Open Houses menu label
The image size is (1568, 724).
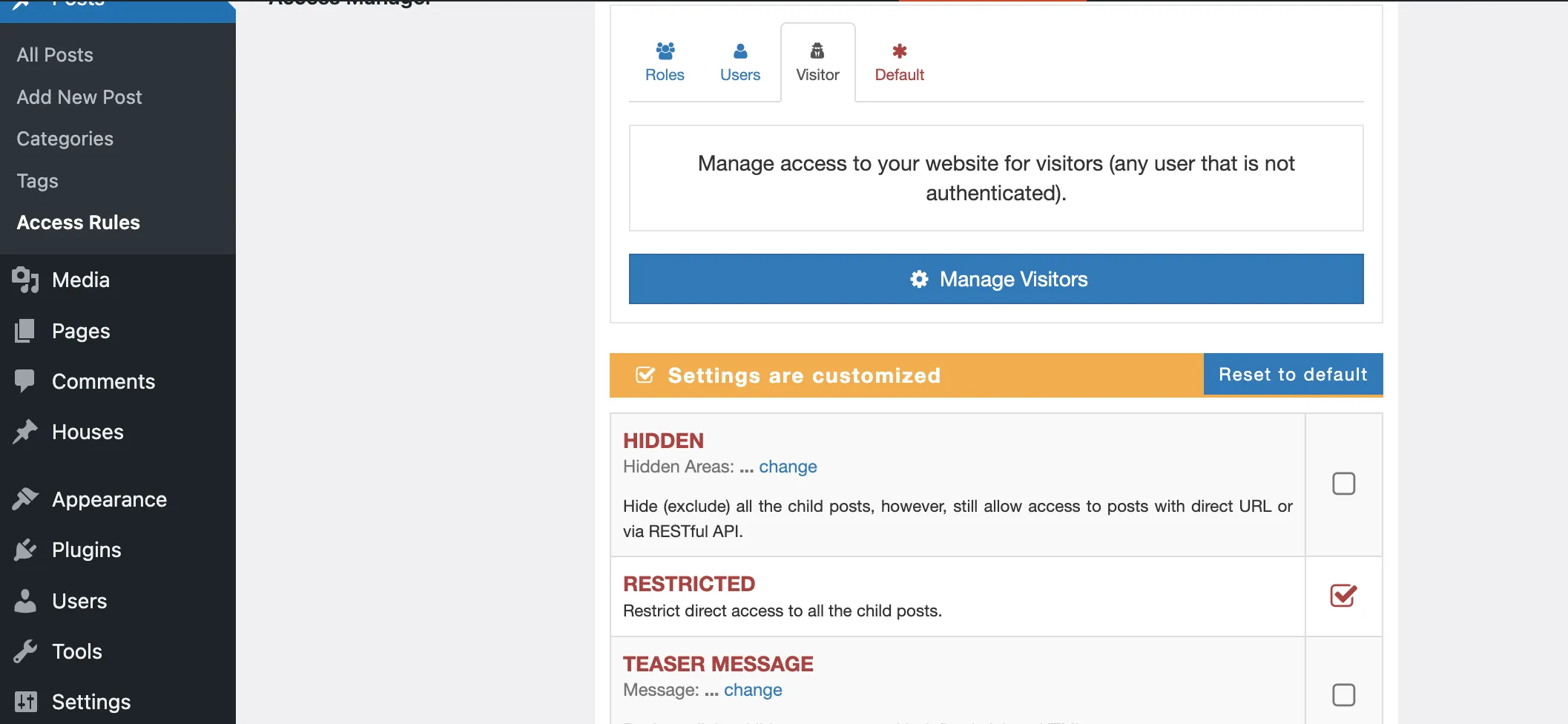(x=88, y=432)
